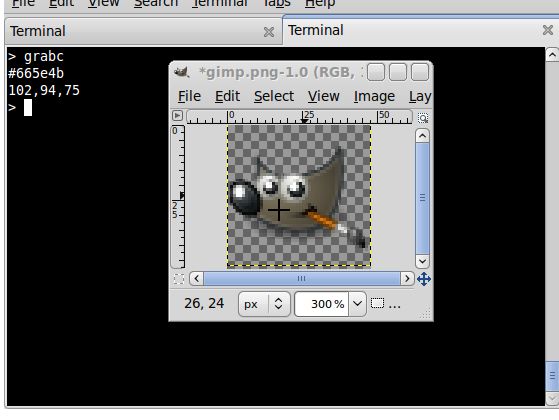559x420 pixels.
Task: Toggle the Quick Mask button at bottom-left
Action: [x=179, y=279]
